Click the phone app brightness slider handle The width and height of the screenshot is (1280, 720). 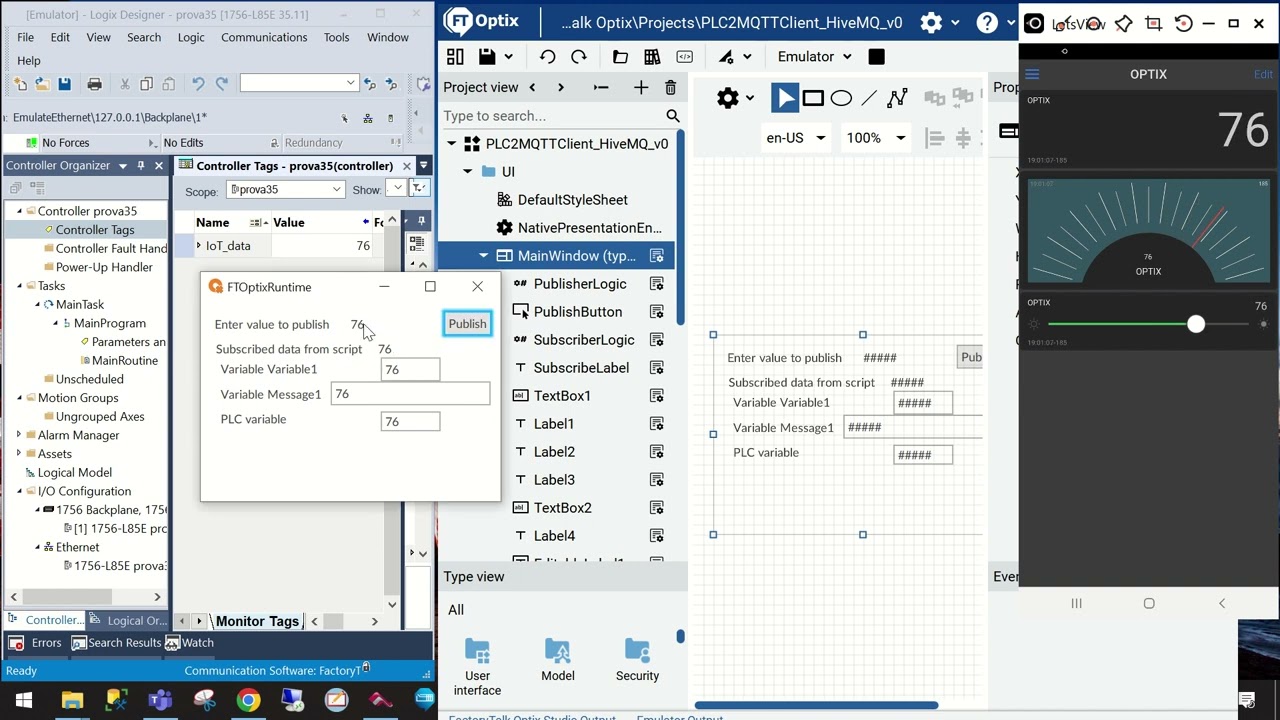click(1196, 324)
